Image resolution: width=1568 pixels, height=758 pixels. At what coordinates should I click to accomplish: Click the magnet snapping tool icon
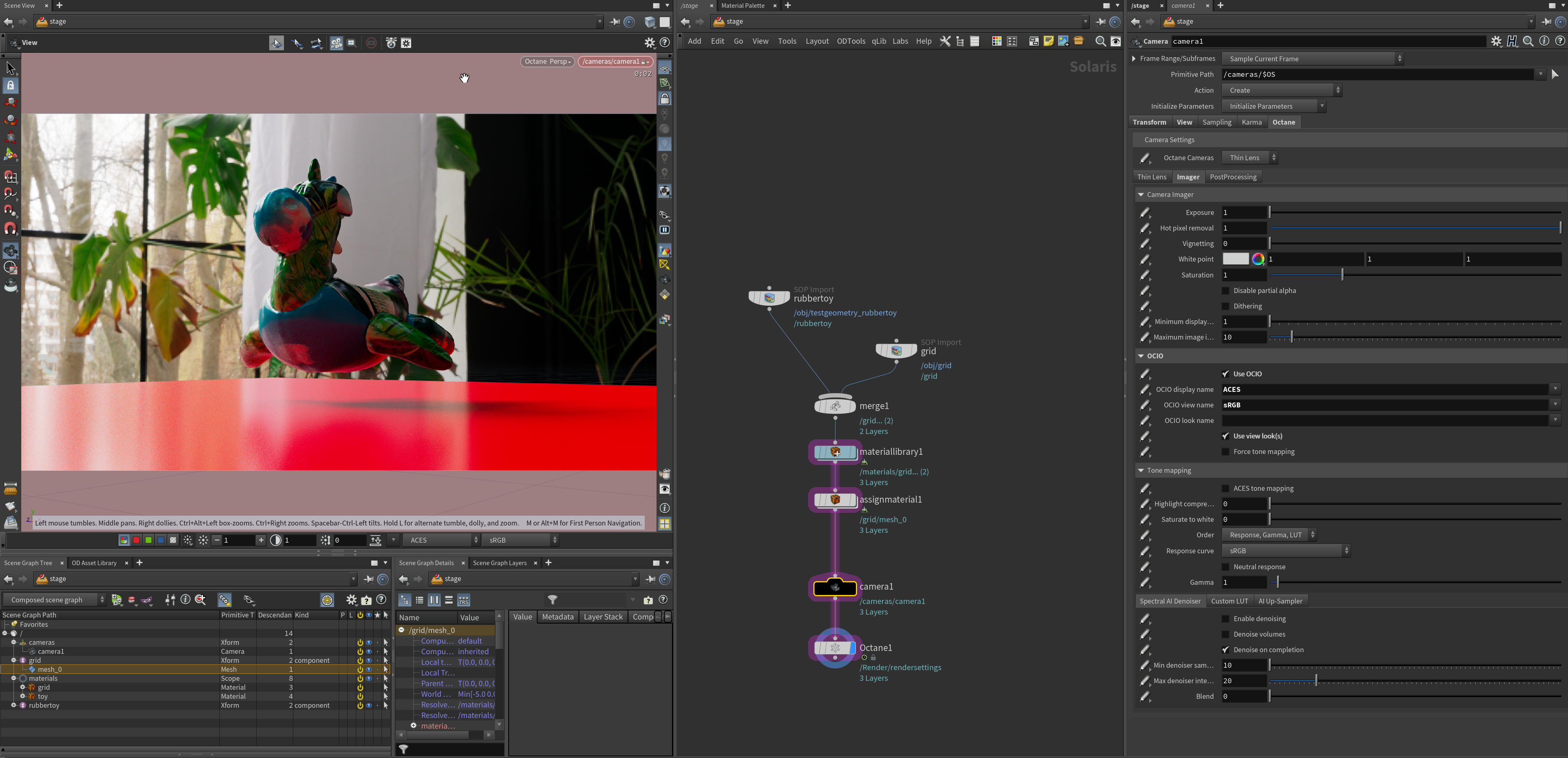click(x=10, y=228)
